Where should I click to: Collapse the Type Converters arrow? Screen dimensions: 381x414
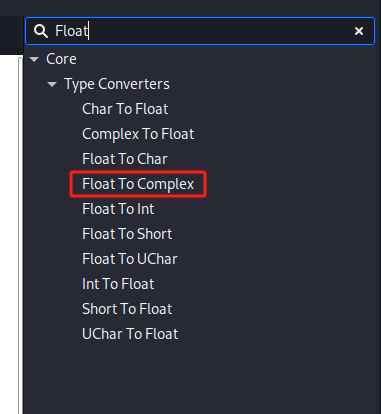52,84
